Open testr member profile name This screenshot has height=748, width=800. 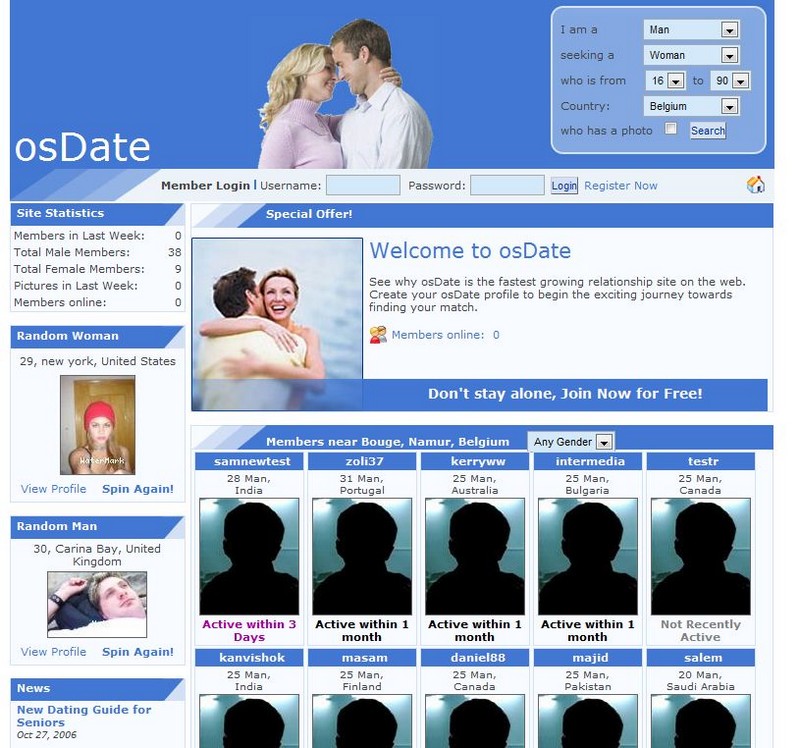pos(703,461)
